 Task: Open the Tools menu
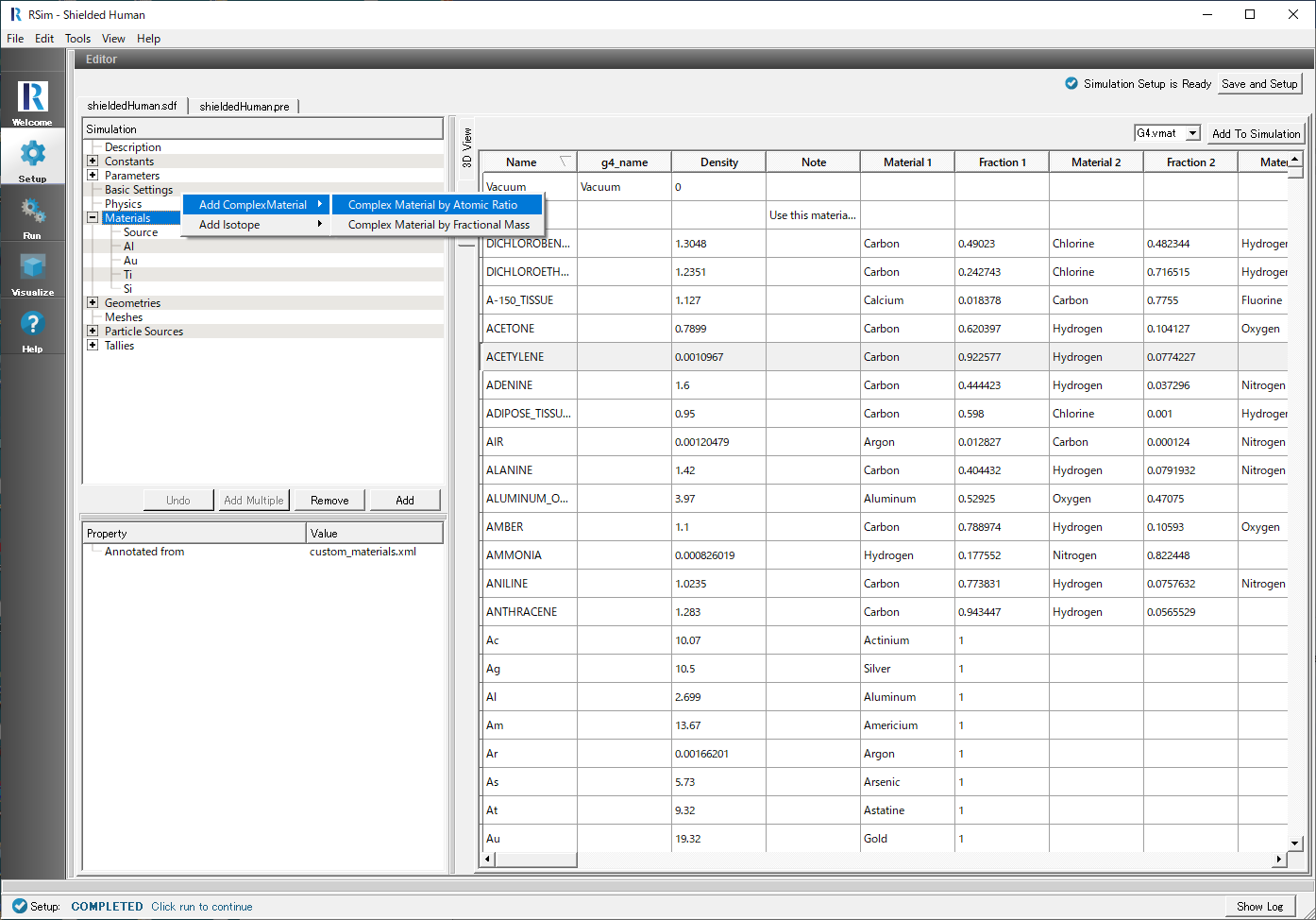point(77,39)
